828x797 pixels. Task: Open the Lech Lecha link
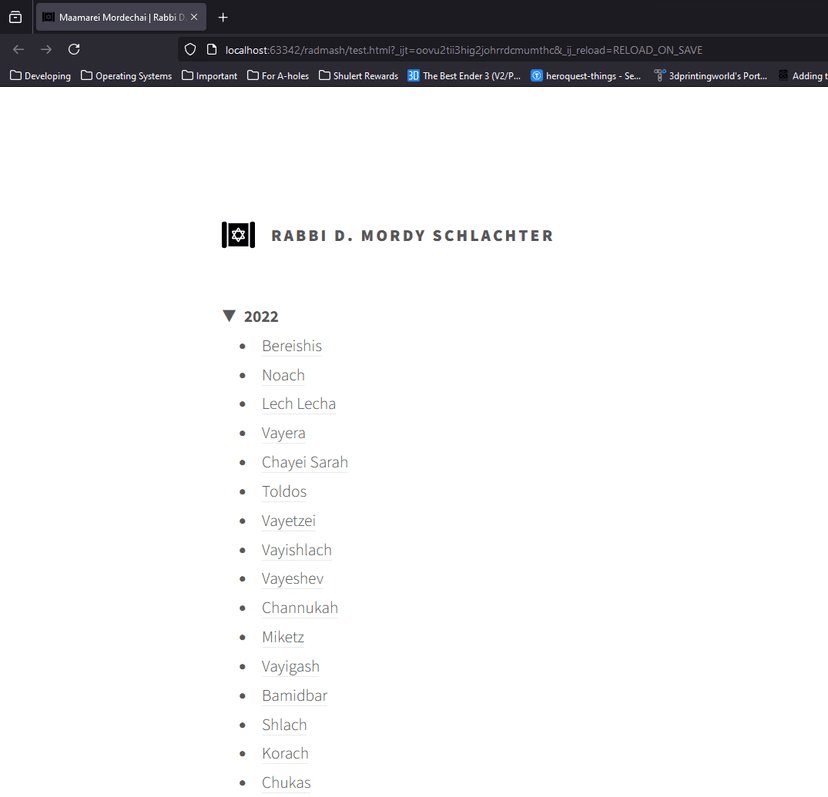coord(298,404)
